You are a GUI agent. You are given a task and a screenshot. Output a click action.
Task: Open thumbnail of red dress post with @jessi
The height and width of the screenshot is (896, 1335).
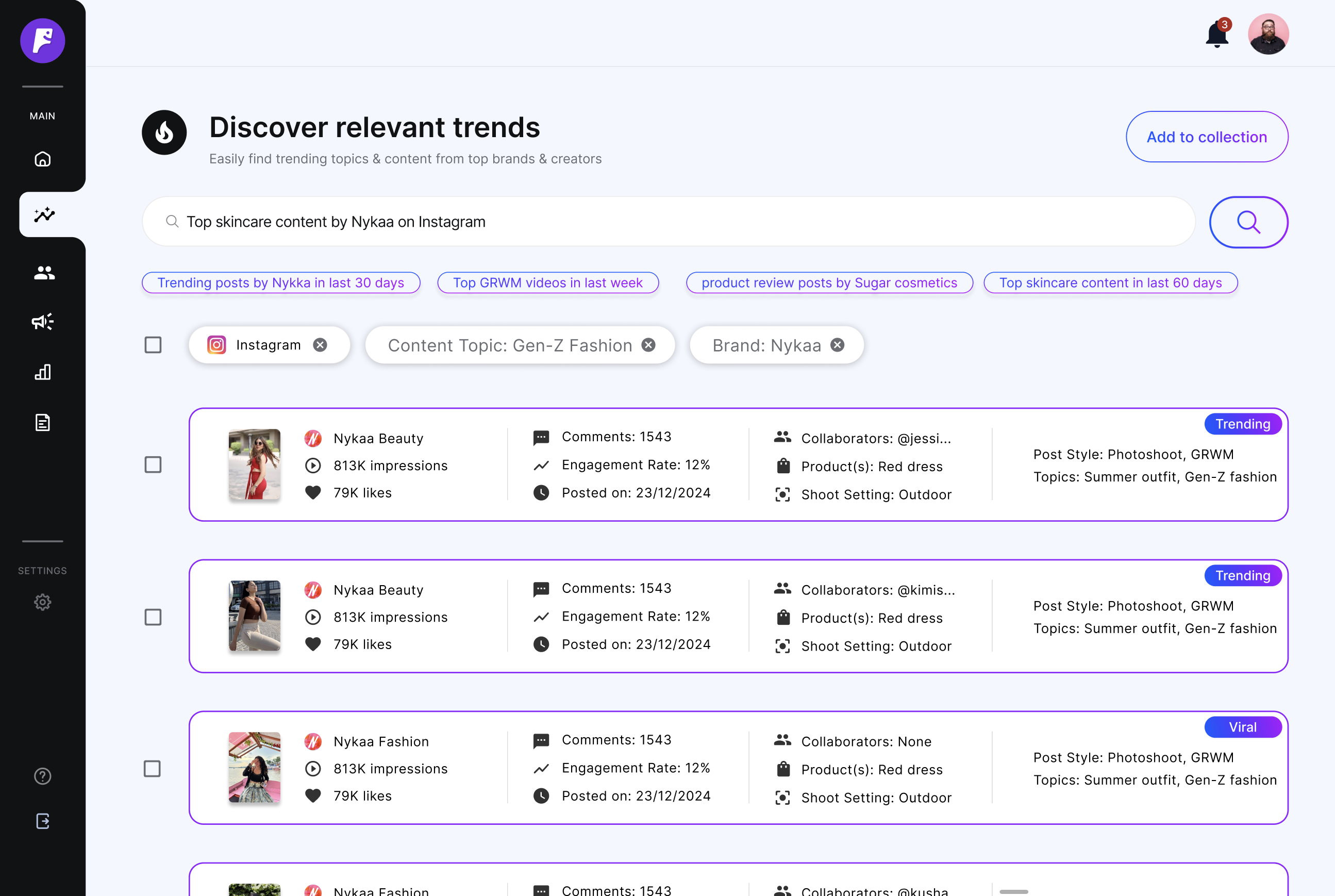[254, 464]
